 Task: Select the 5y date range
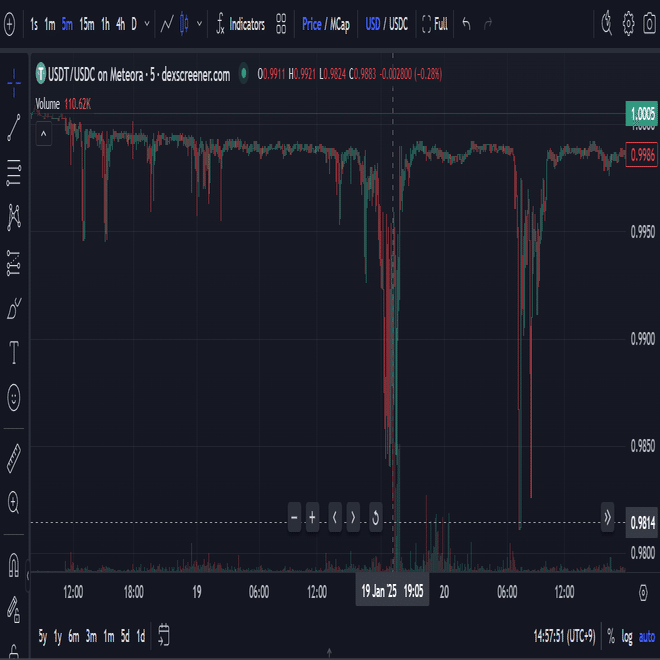coord(43,636)
